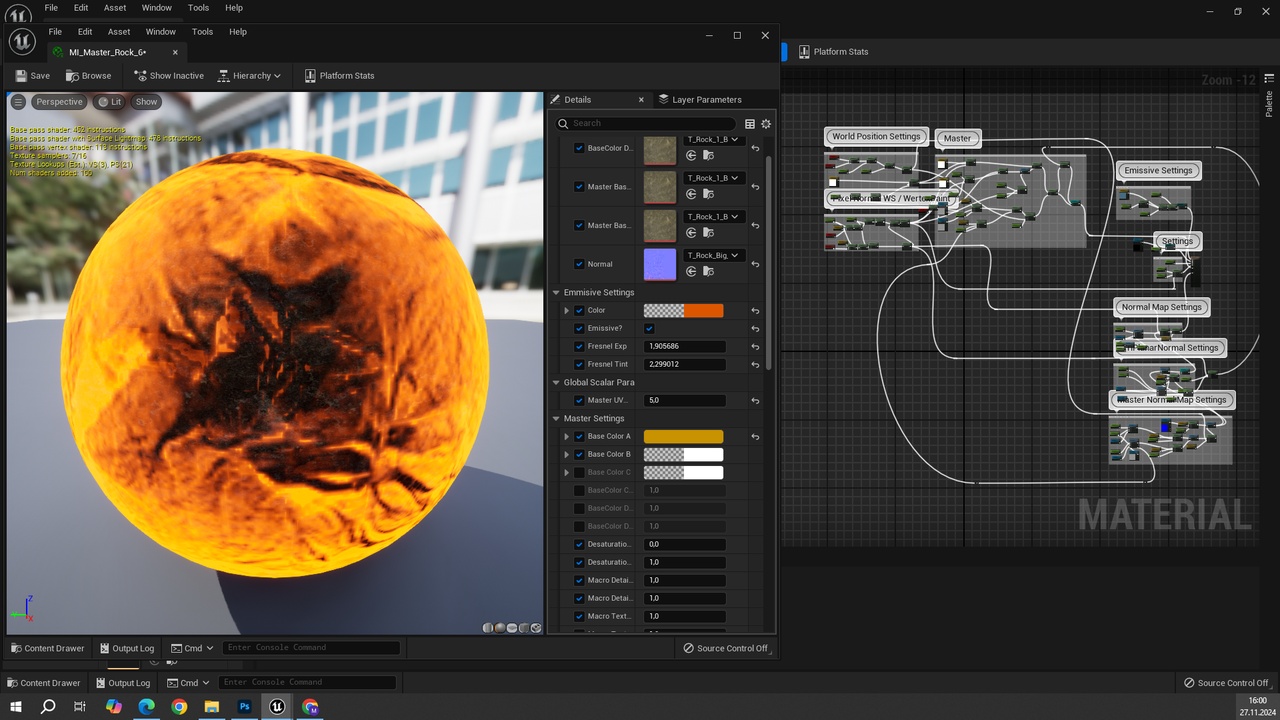Viewport: 1280px width, 720px height.
Task: Open the Hierarchy dropdown
Action: 250,76
